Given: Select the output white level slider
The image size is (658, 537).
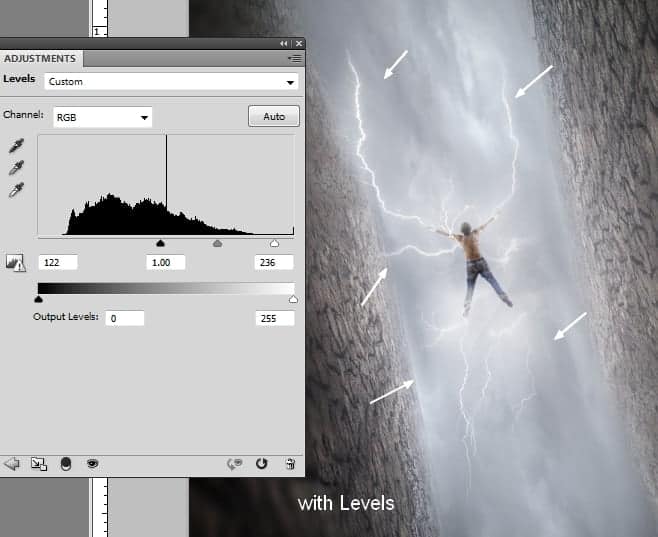Looking at the screenshot, I should (x=293, y=299).
